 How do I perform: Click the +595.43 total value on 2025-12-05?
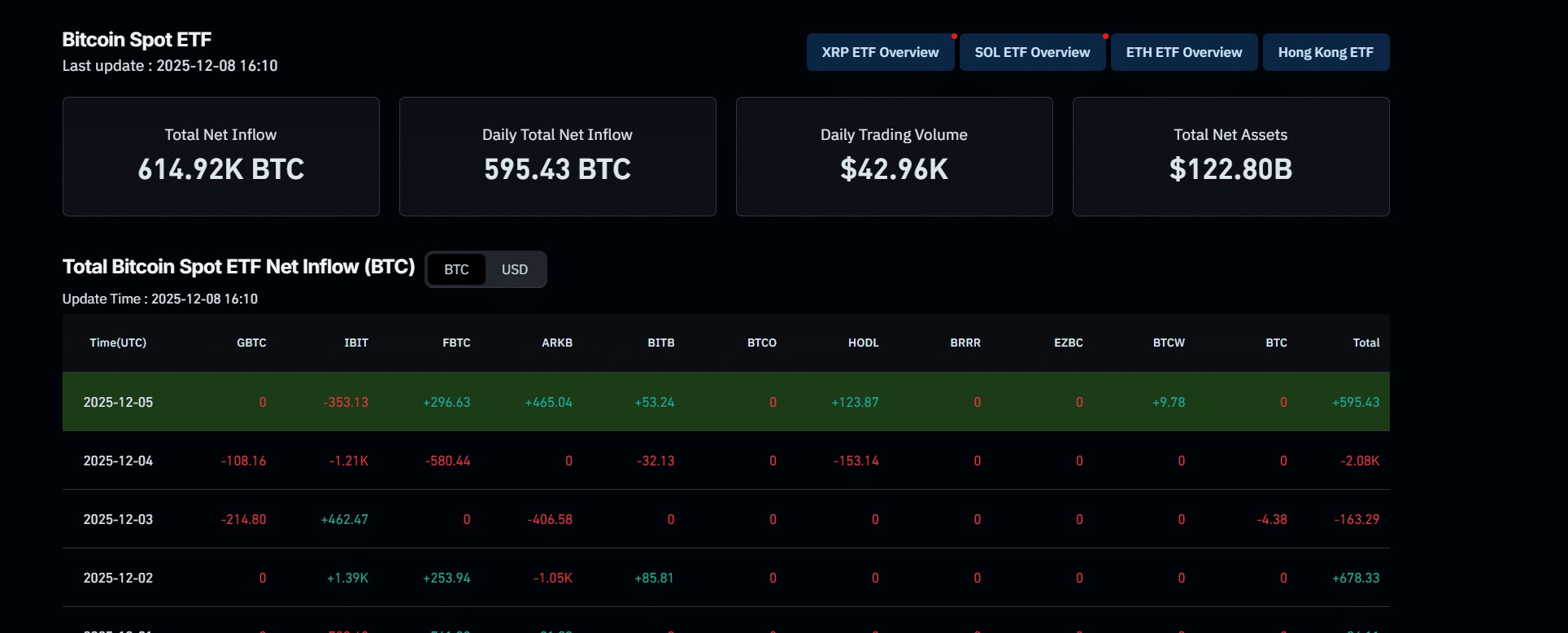point(1356,402)
